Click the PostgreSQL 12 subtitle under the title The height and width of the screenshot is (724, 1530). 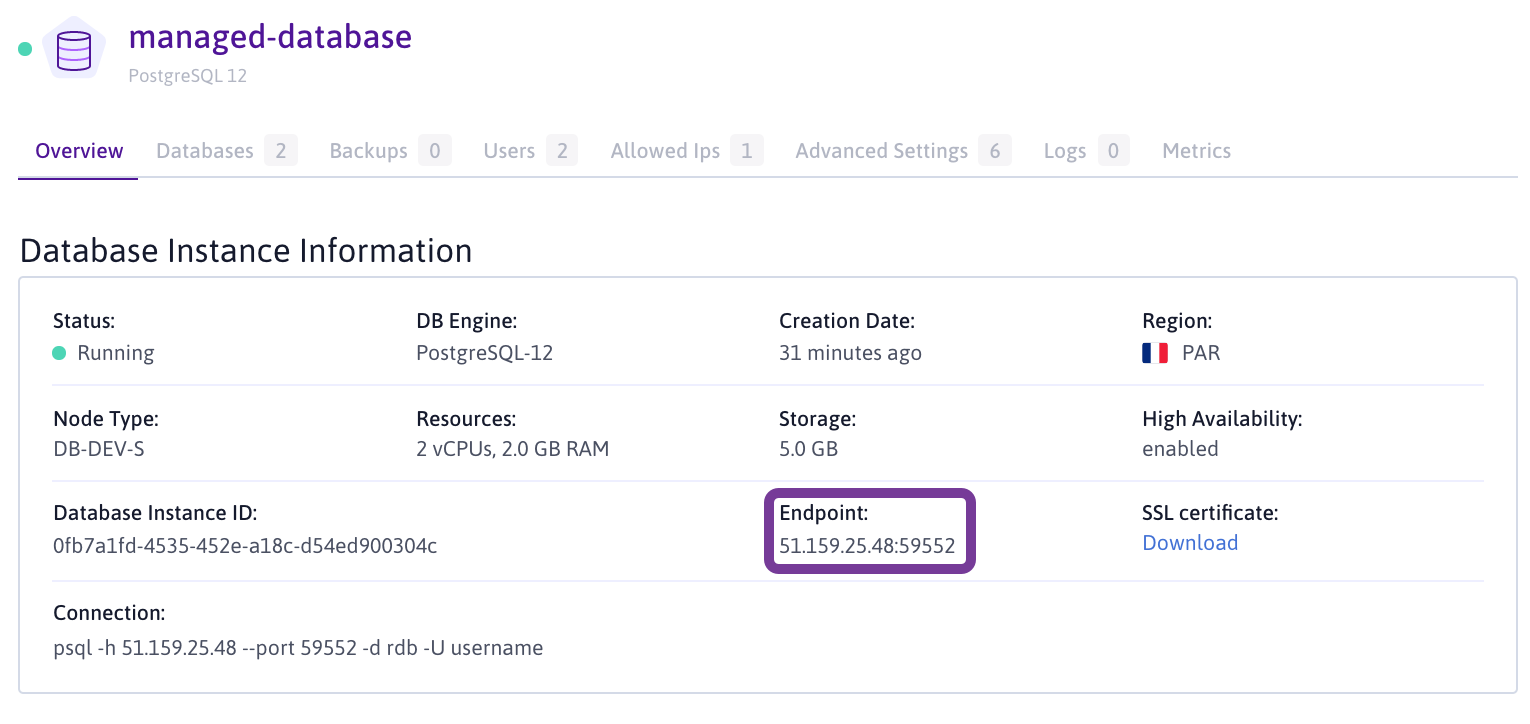coord(188,76)
